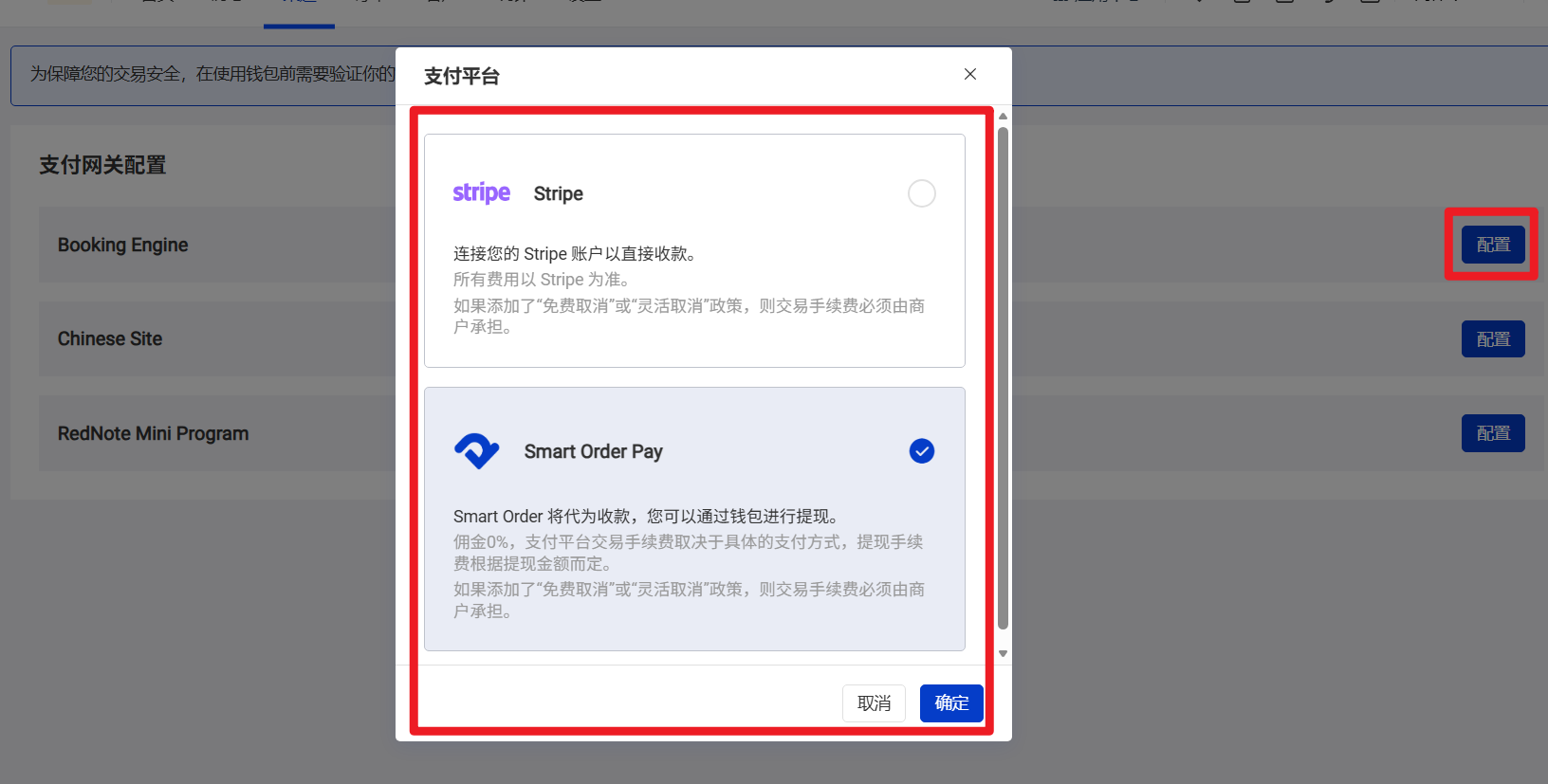Click the Booking Engine row label

point(123,245)
